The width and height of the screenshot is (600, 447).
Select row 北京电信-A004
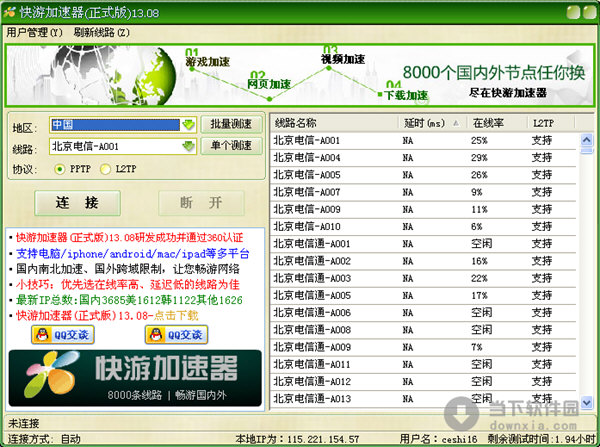423,158
